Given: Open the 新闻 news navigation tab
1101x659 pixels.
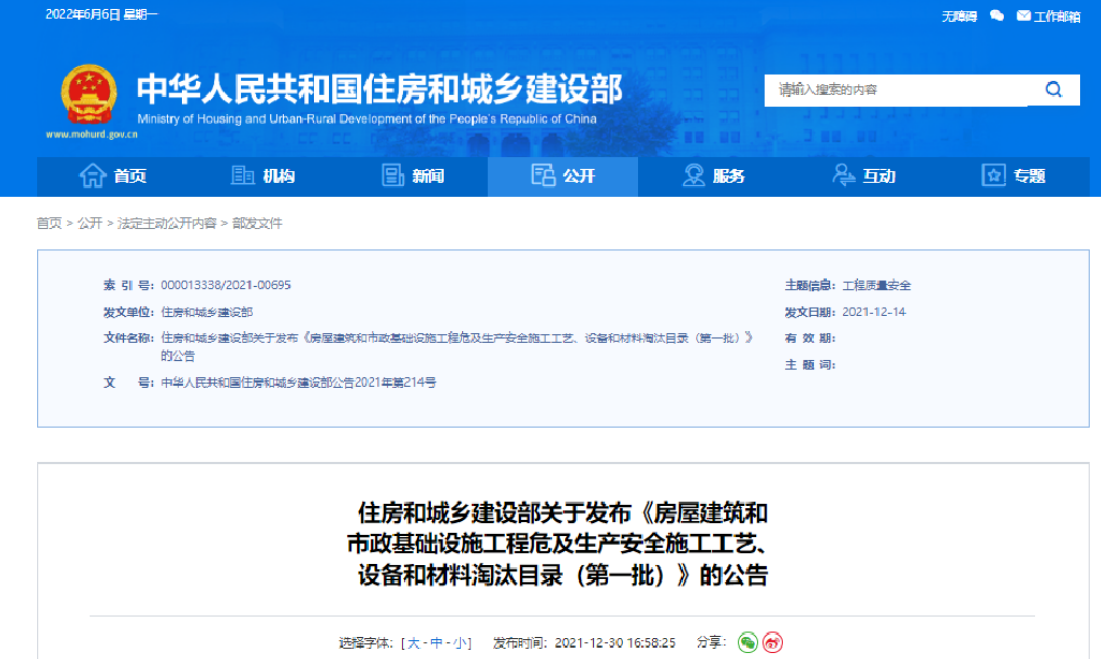Looking at the screenshot, I should (413, 176).
